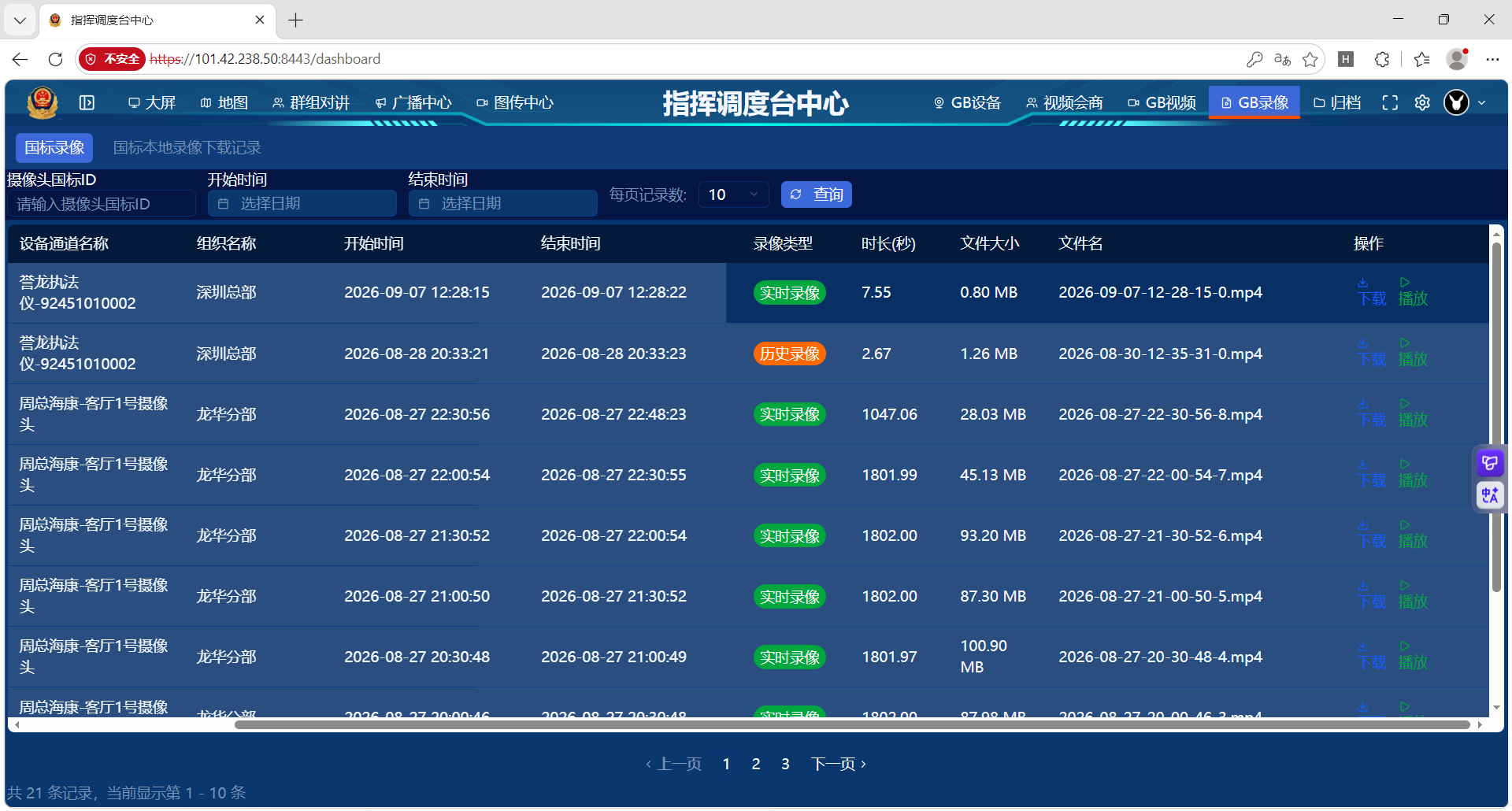Select the 国标录像 tab
1512x811 pixels.
[x=54, y=147]
